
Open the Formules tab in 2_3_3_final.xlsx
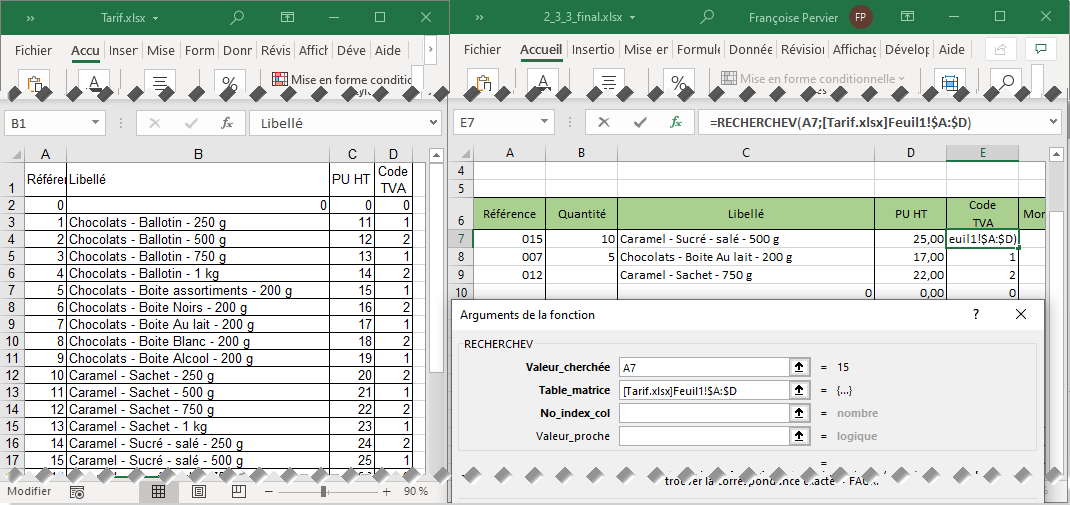[699, 50]
